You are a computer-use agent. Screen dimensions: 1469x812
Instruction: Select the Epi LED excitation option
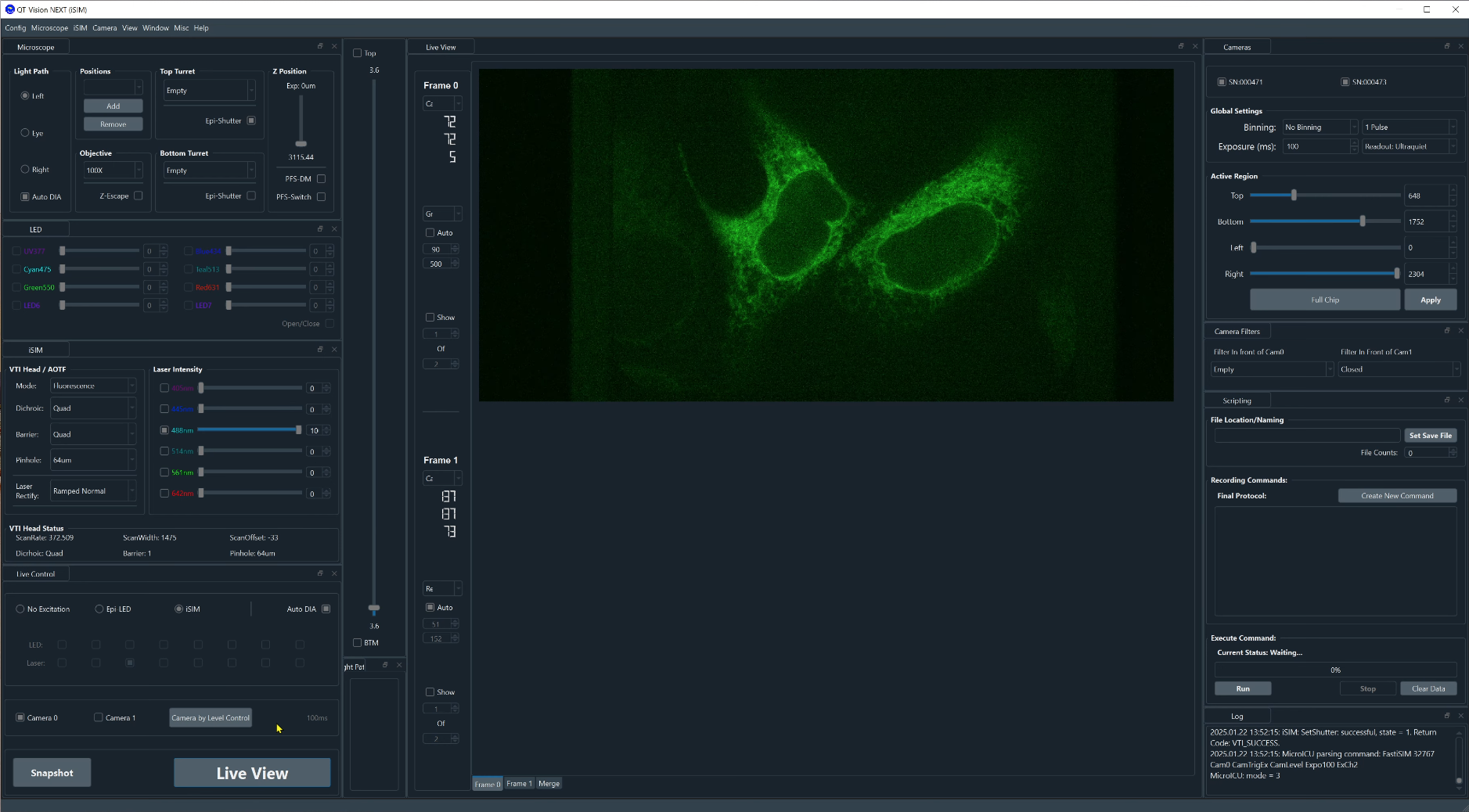(99, 609)
